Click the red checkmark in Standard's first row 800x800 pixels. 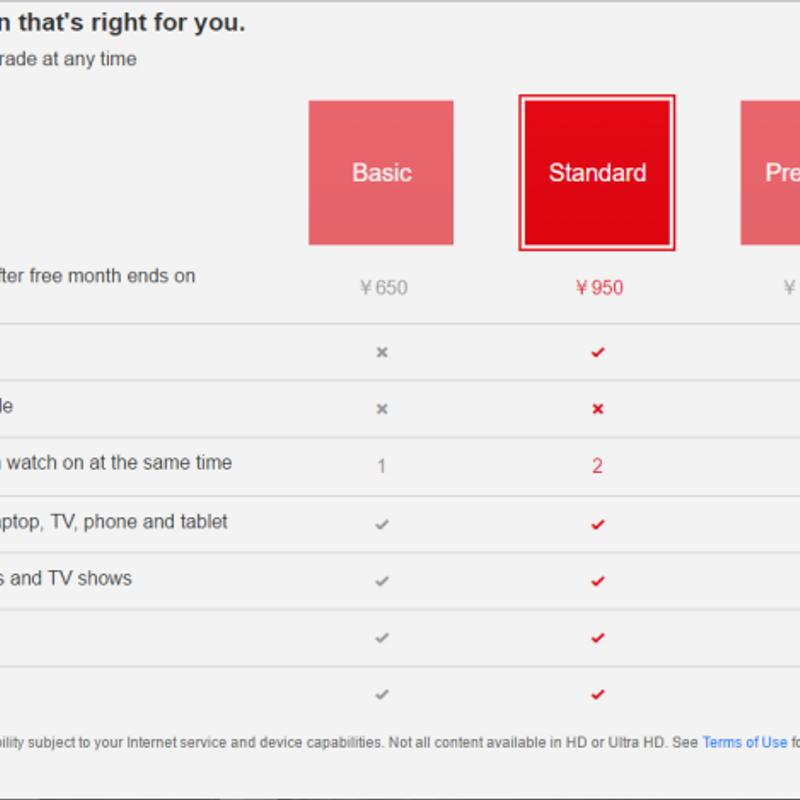[597, 352]
